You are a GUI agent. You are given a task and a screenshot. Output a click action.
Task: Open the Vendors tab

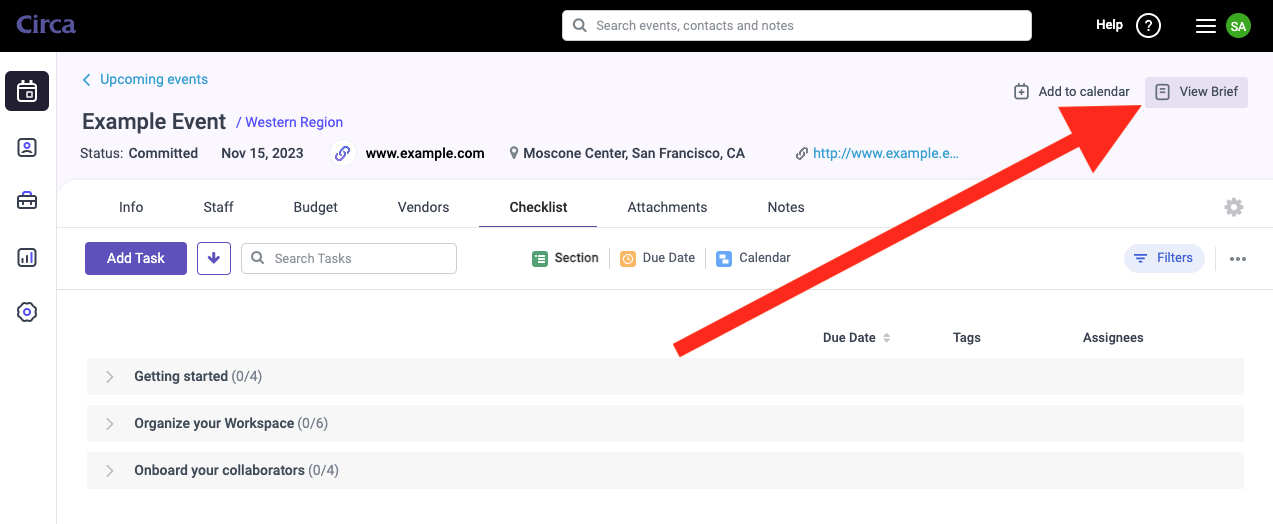pos(423,207)
